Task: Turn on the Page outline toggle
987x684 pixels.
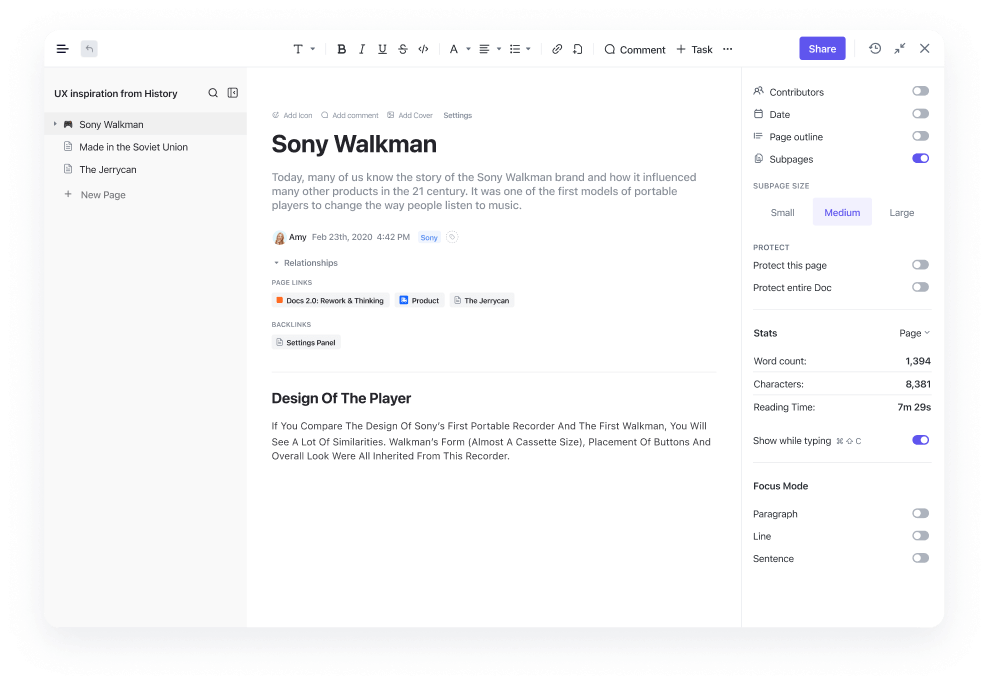Action: (x=919, y=136)
